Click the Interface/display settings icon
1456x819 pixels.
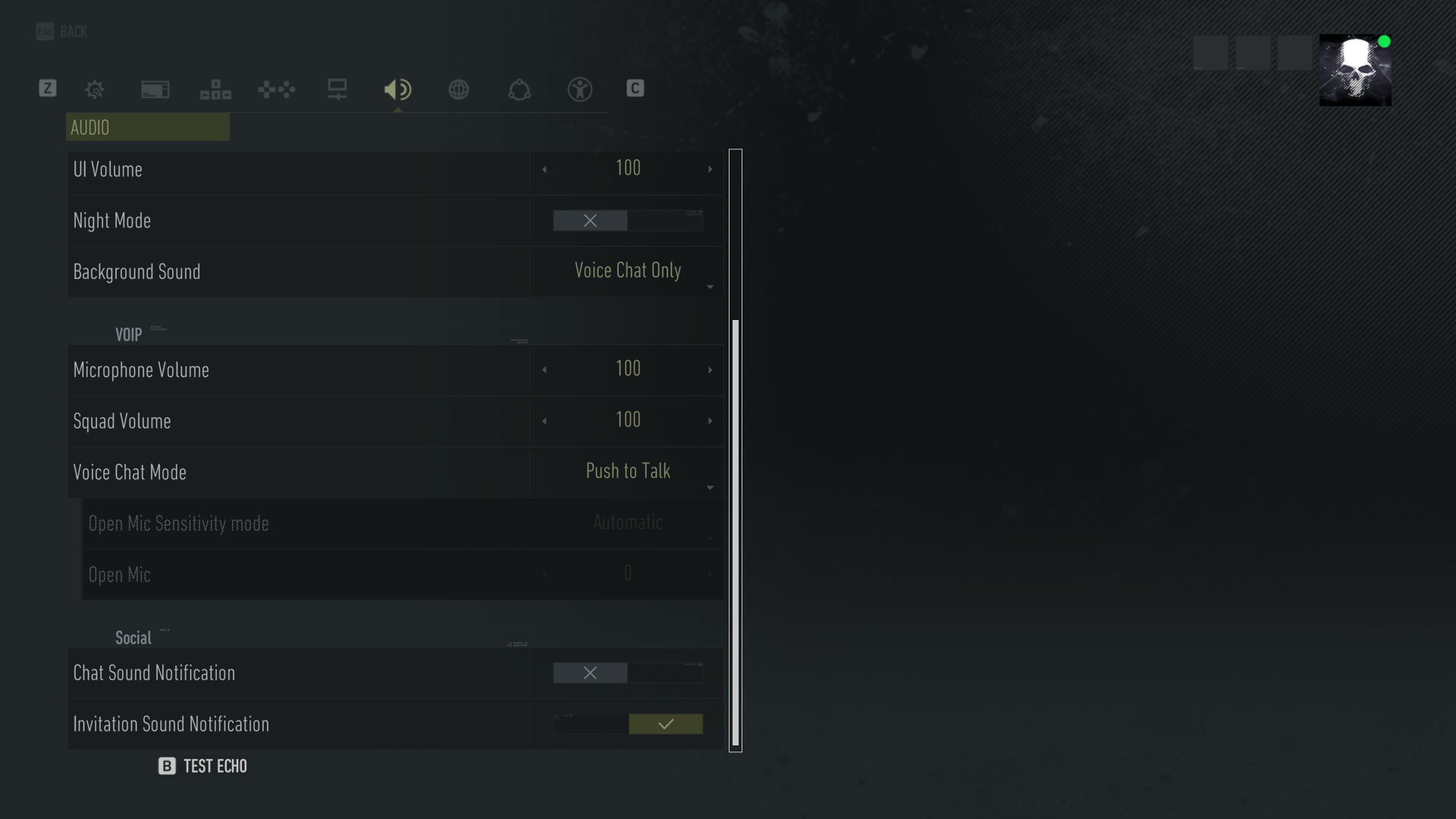pos(155,89)
